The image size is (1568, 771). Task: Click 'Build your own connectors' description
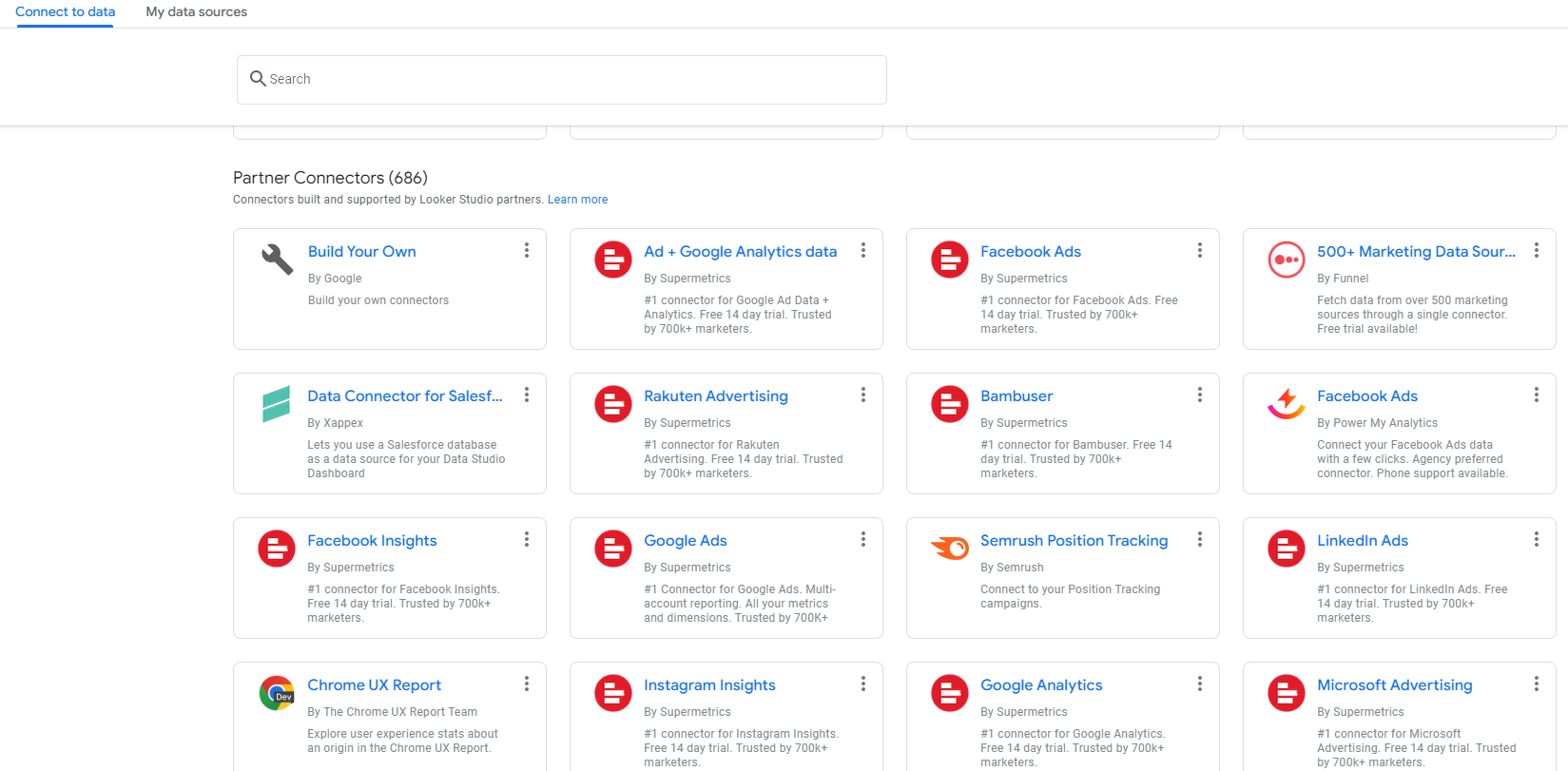[x=377, y=300]
